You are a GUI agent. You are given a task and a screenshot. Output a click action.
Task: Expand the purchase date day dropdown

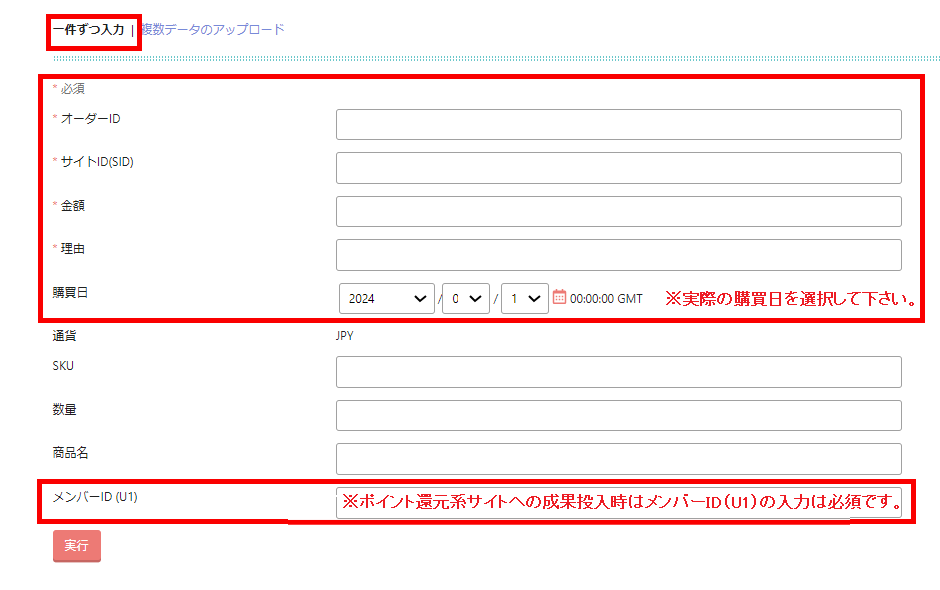pos(524,298)
